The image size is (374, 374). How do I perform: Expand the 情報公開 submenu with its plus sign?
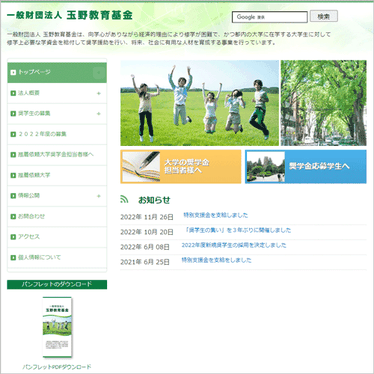pyautogui.click(x=99, y=196)
